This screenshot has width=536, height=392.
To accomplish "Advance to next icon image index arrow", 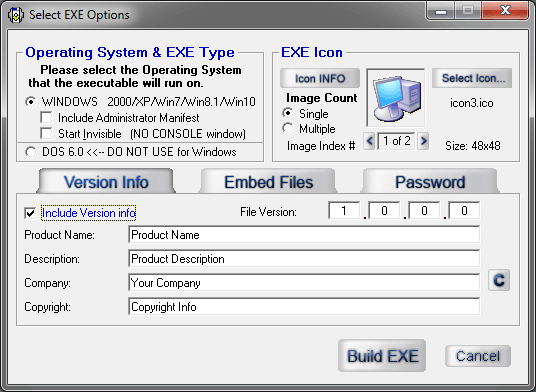I will pos(423,141).
